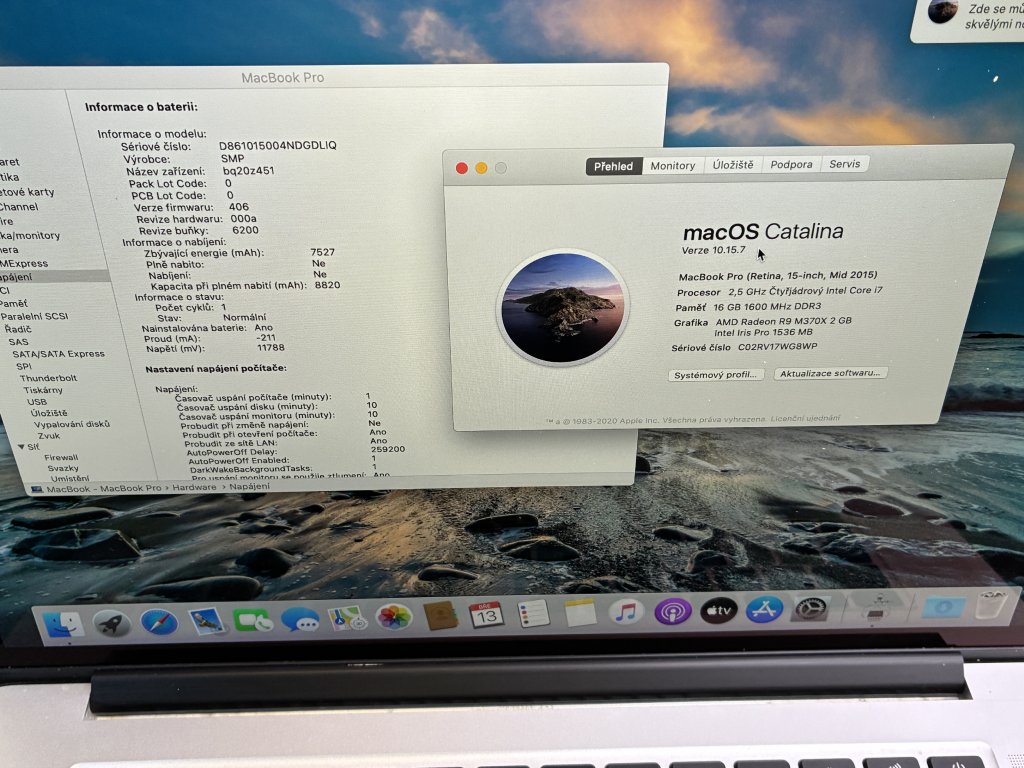1024x768 pixels.
Task: Open Notes yellow pad in Dock
Action: click(x=580, y=613)
